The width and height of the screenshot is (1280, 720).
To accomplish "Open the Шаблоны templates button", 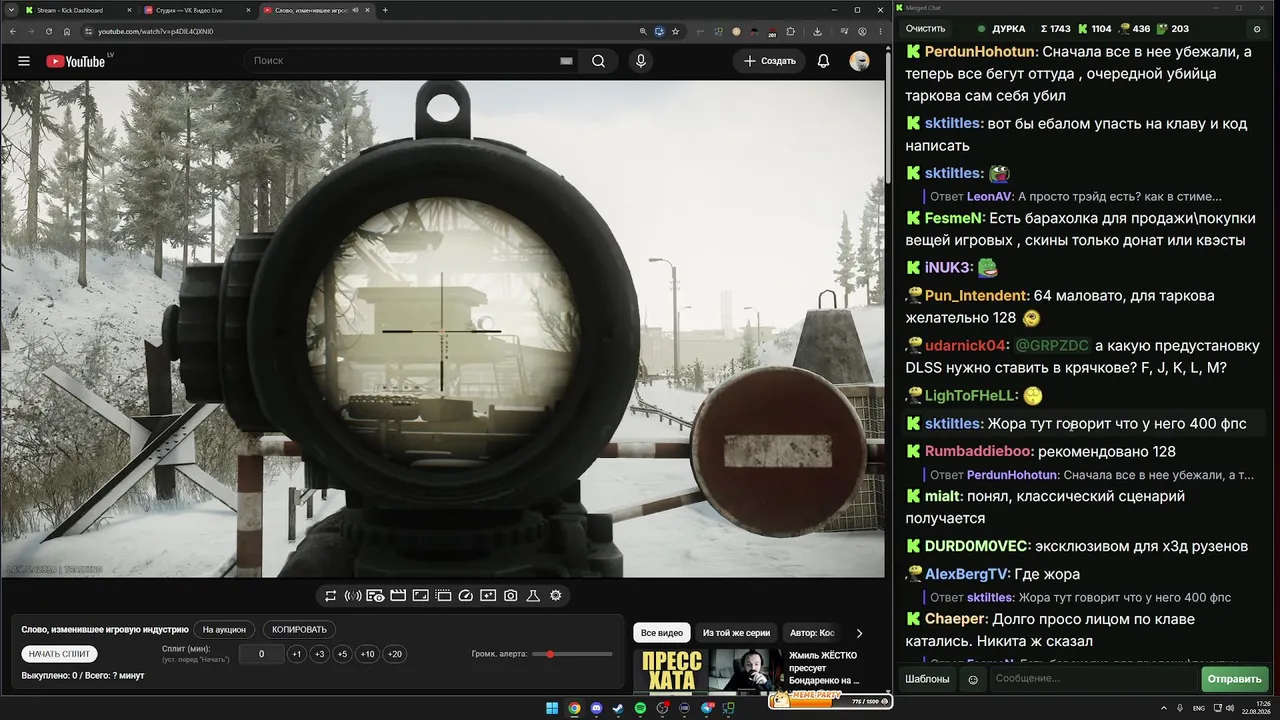I will tap(927, 679).
